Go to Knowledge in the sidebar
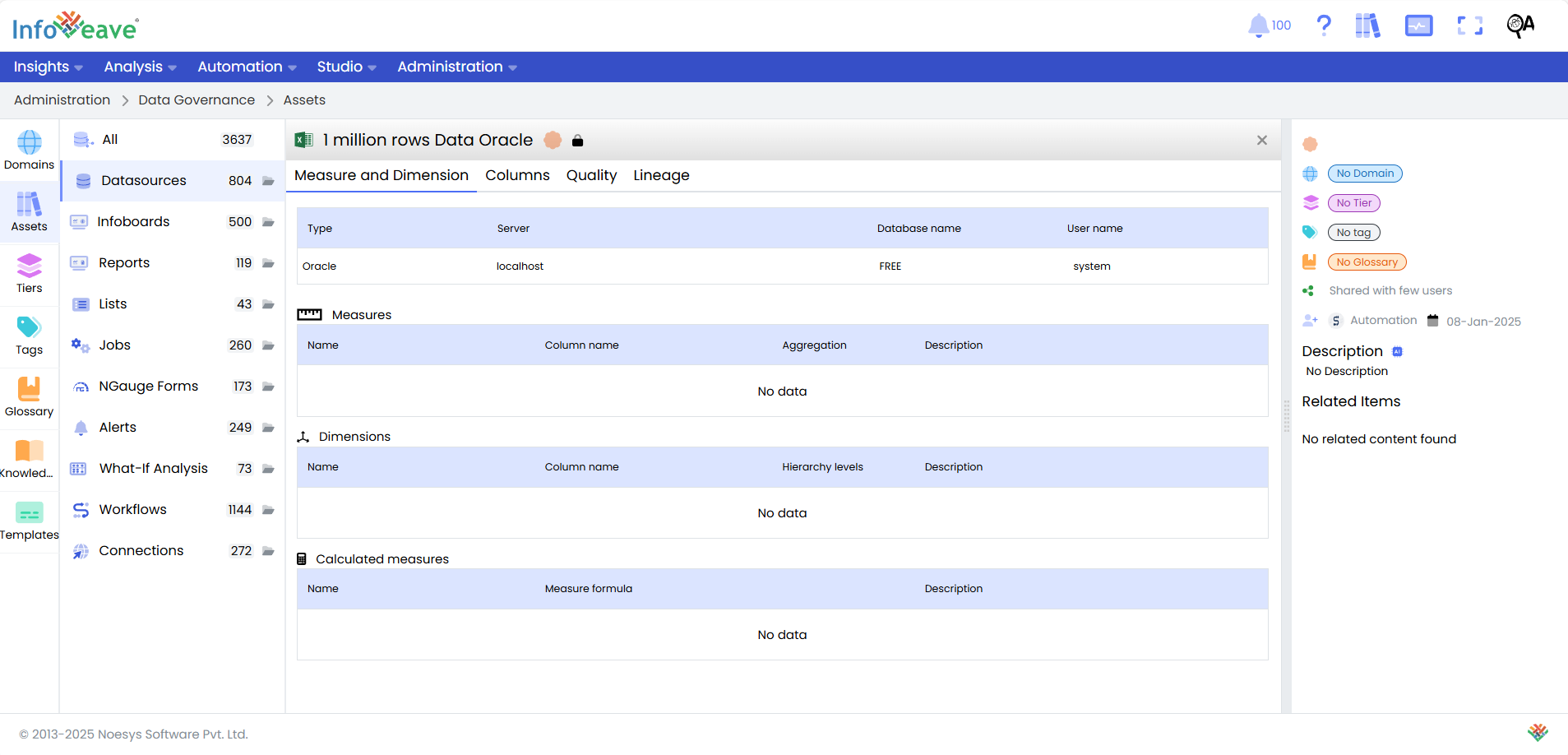This screenshot has width=1568, height=755. point(30,459)
